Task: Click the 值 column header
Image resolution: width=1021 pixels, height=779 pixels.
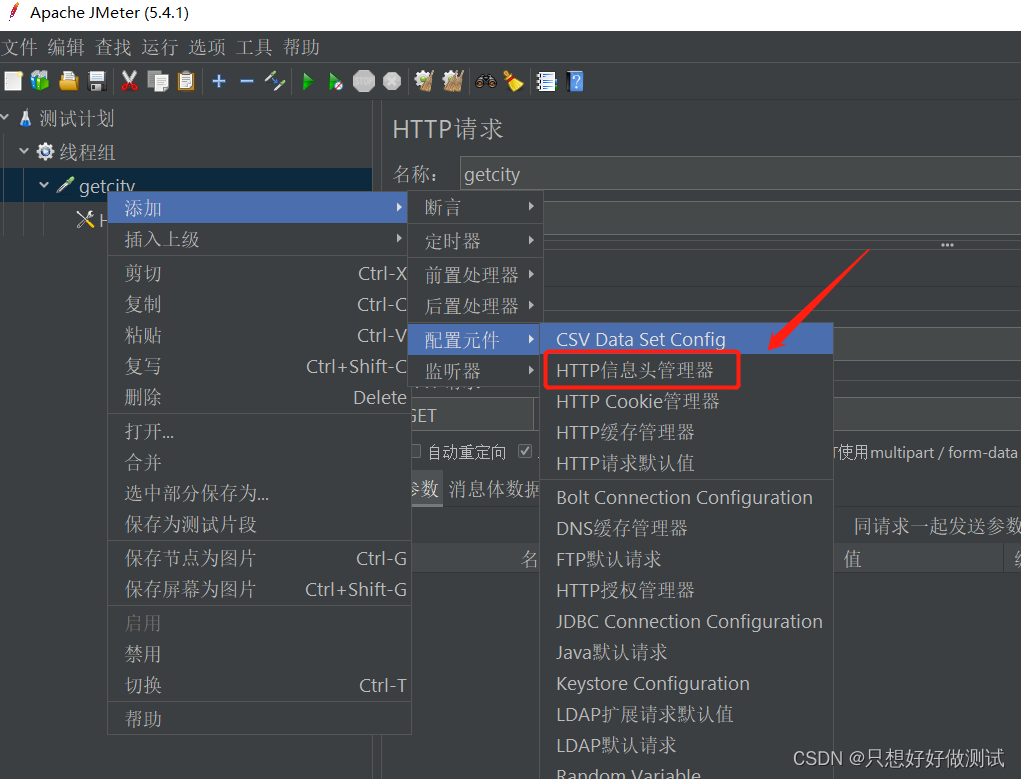Action: 919,558
